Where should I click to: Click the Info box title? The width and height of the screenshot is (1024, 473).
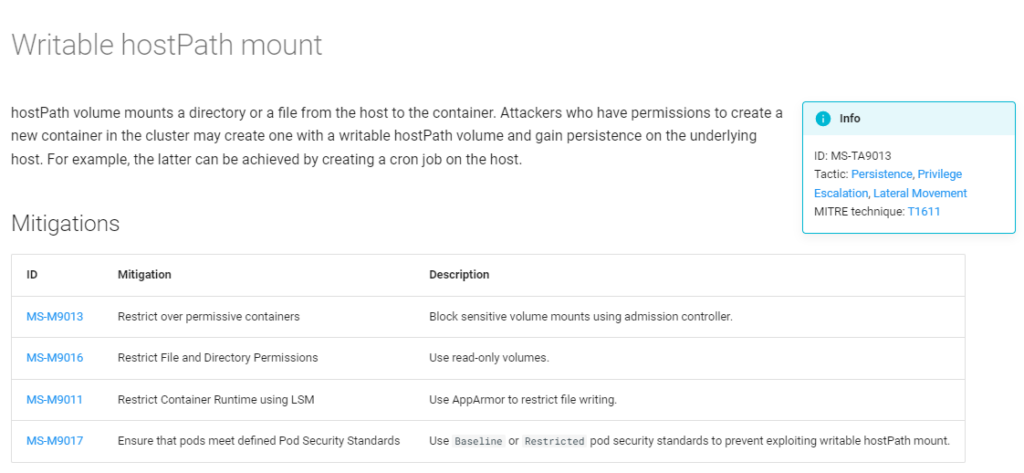[x=849, y=118]
